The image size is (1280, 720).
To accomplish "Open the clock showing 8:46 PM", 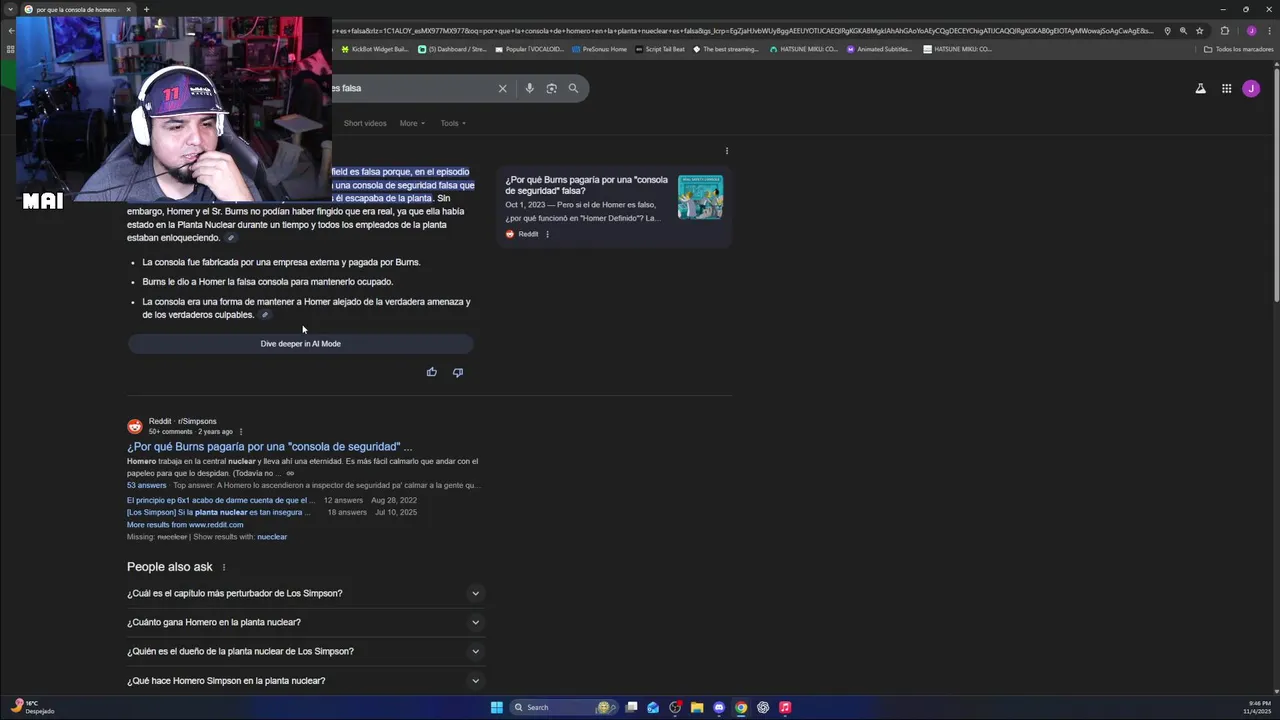I will click(1258, 707).
